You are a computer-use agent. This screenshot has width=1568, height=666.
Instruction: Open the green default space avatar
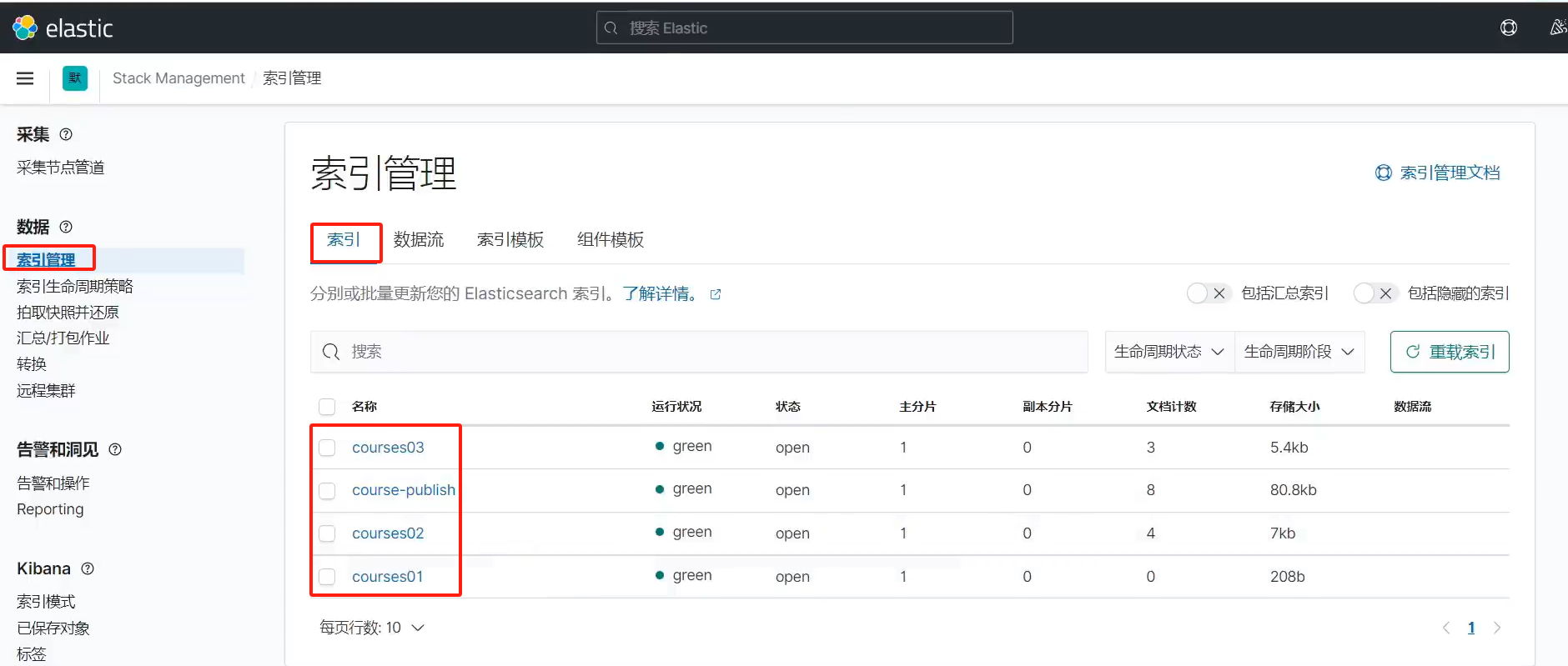75,78
